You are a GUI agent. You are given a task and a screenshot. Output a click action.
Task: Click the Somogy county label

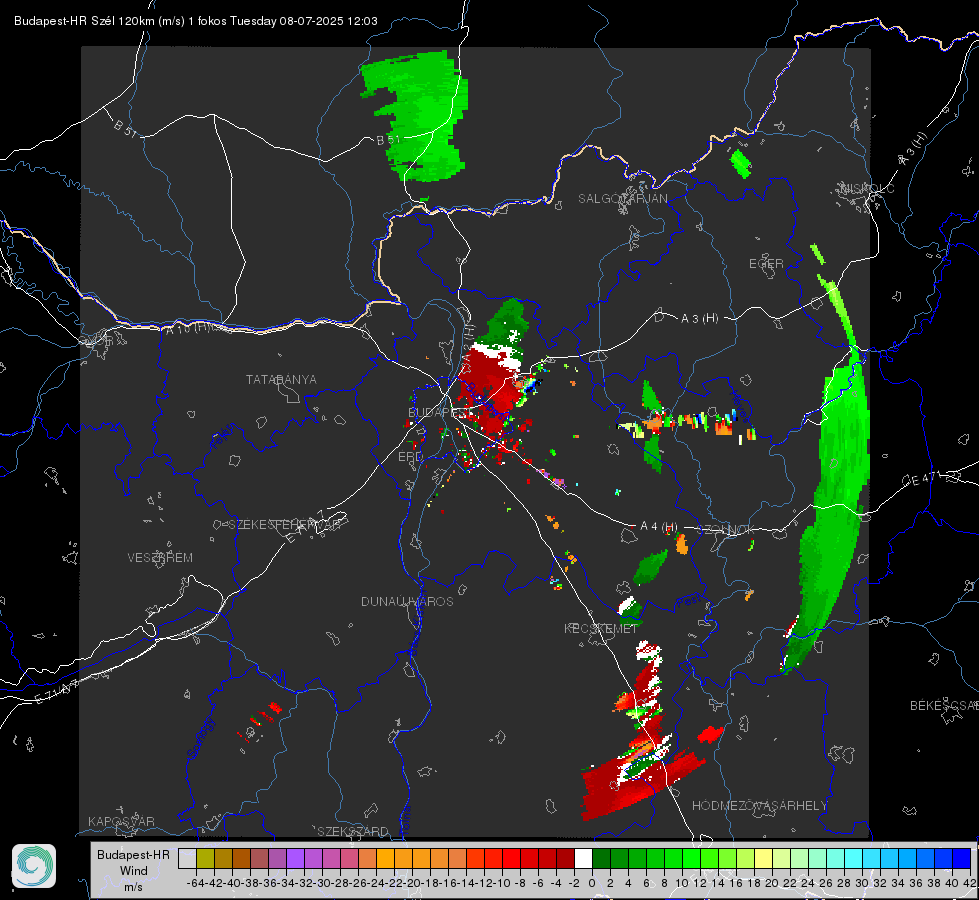201,739
